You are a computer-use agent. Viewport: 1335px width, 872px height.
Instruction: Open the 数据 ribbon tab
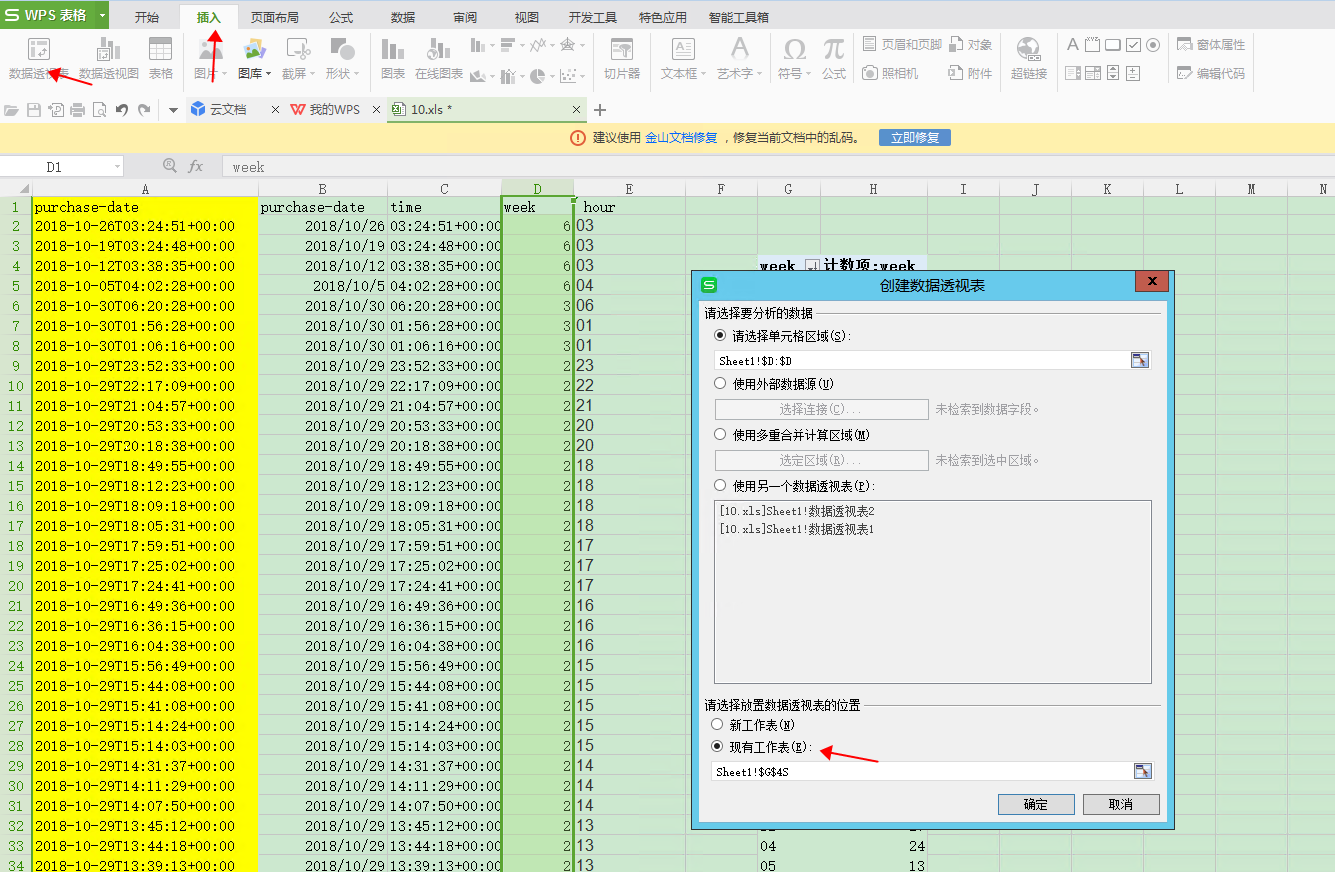(x=403, y=17)
